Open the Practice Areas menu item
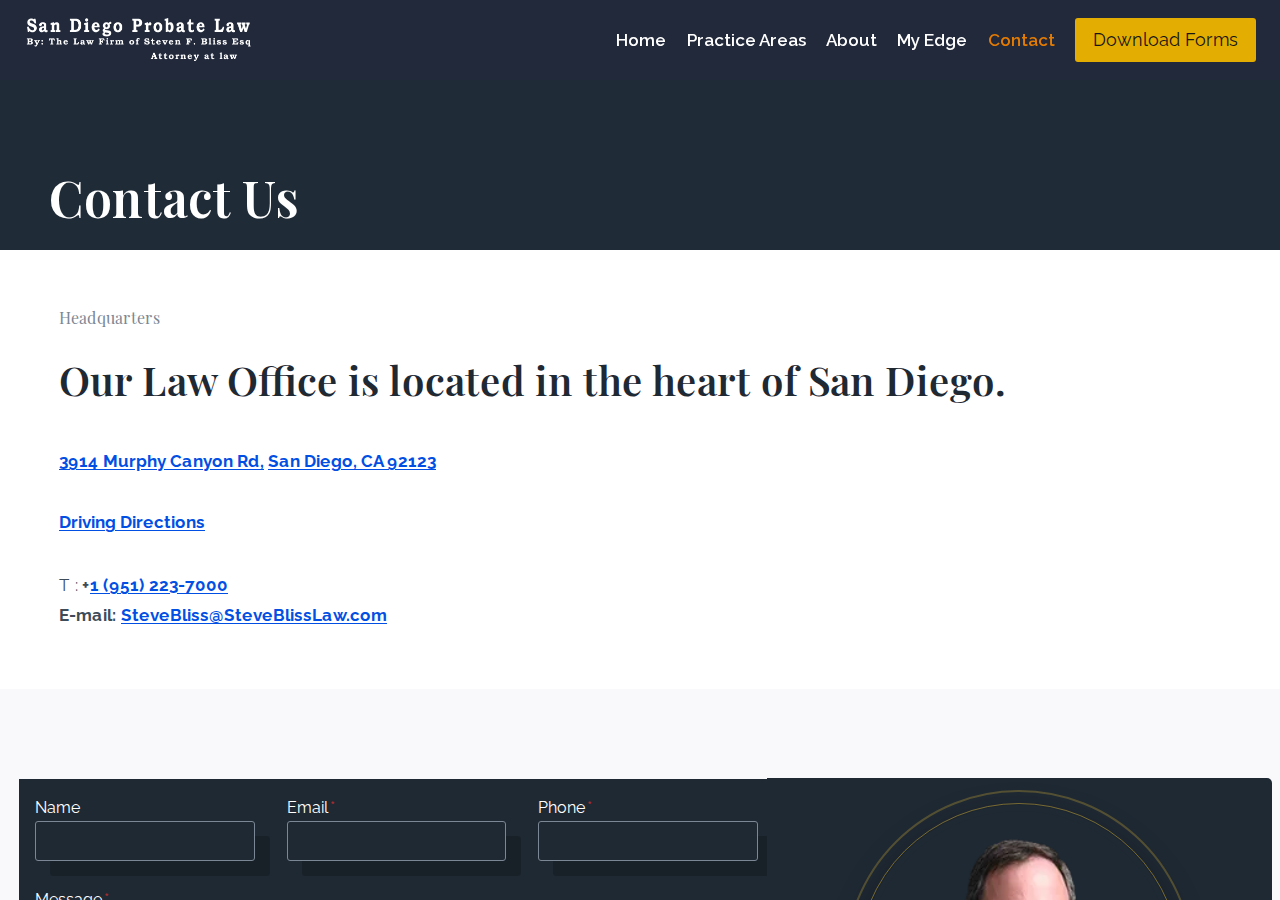1280x900 pixels. click(x=746, y=40)
